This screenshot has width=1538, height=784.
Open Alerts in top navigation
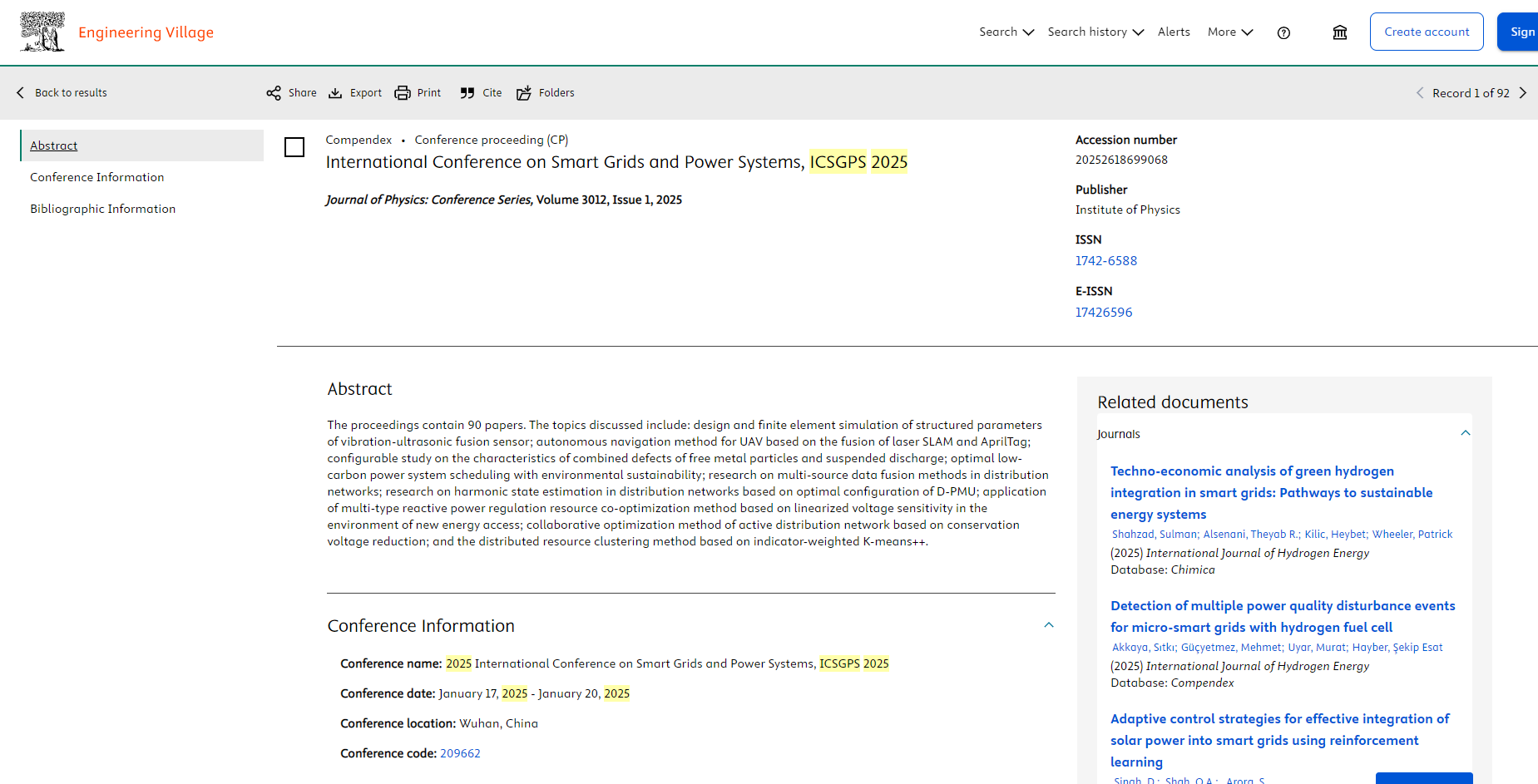(1174, 32)
